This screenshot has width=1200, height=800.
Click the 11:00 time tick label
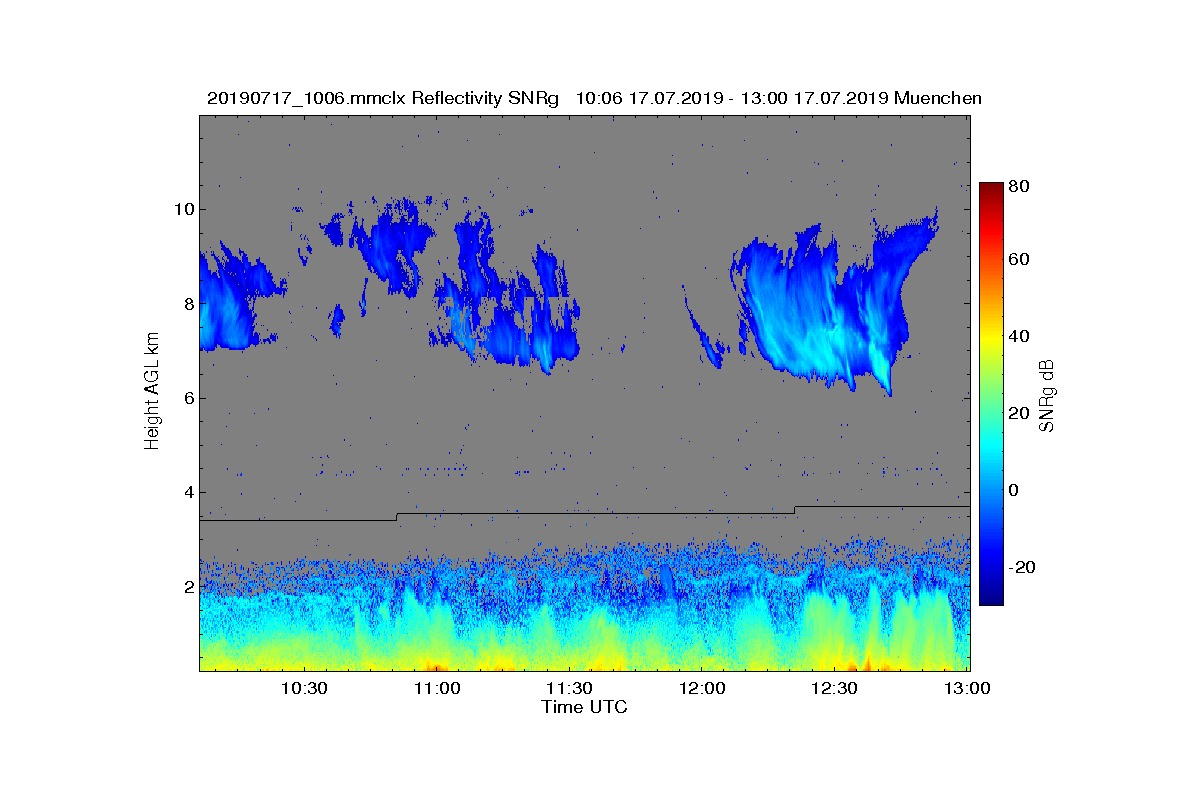437,688
